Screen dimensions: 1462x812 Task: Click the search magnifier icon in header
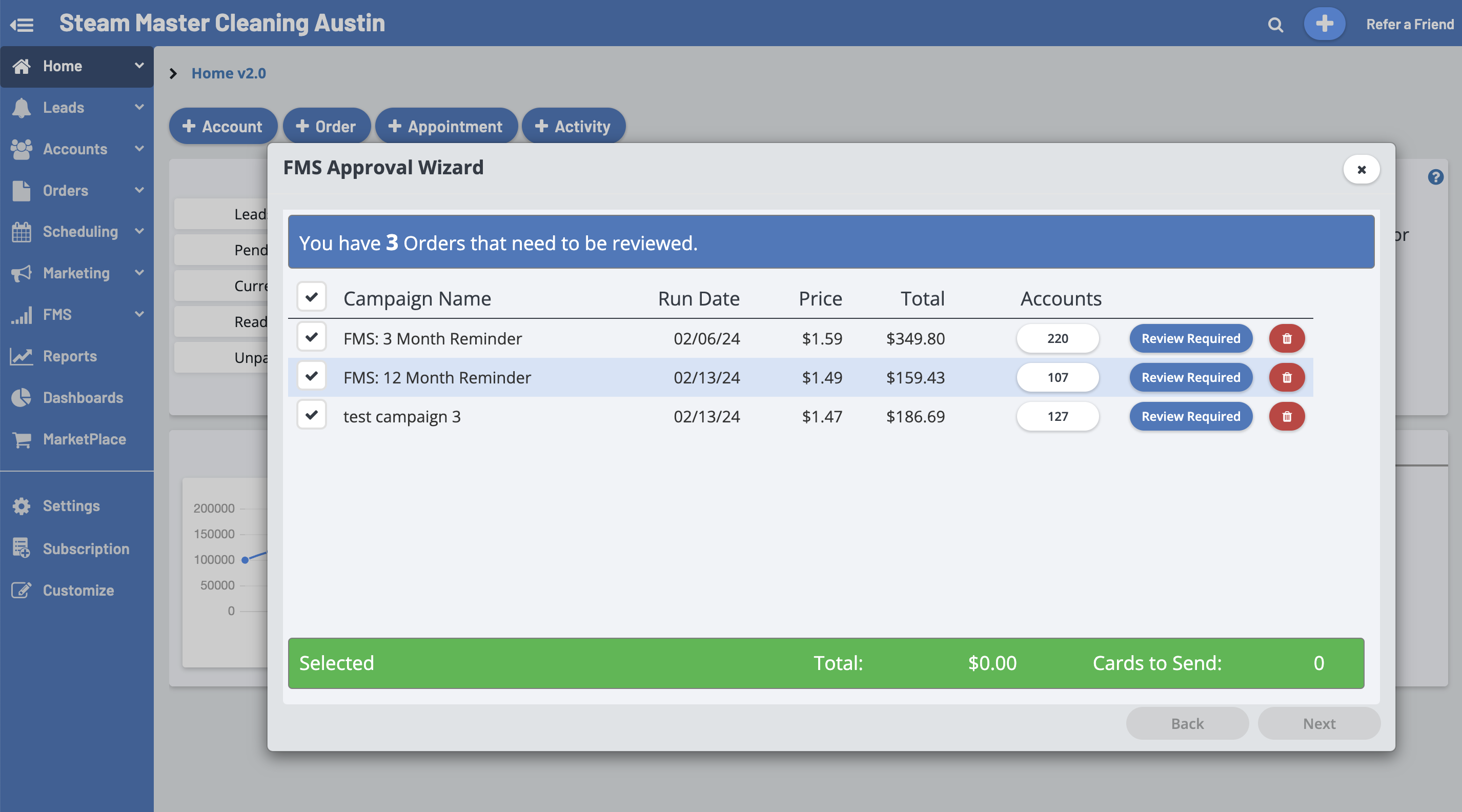click(x=1275, y=25)
